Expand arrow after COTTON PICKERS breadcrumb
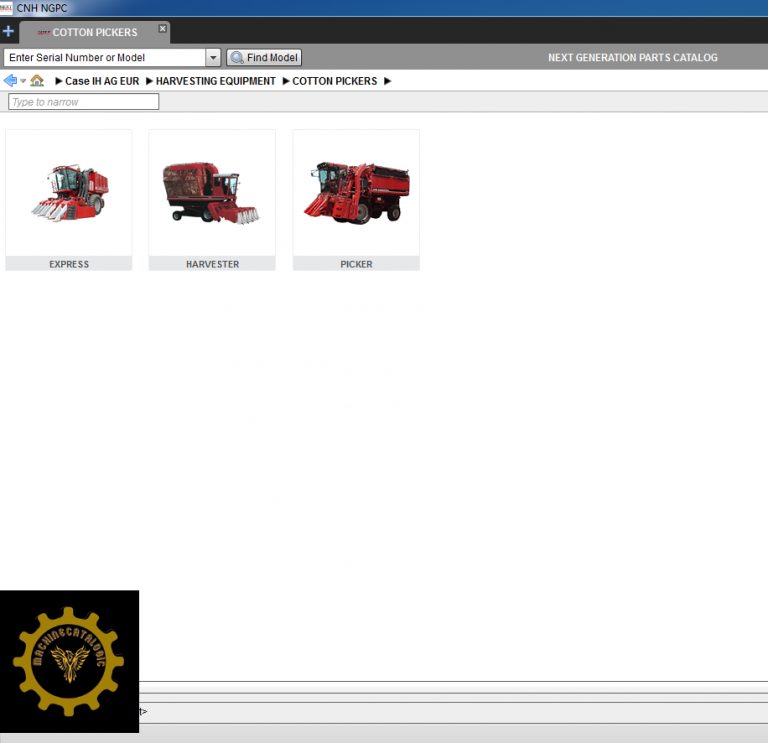The width and height of the screenshot is (768, 743). pos(387,81)
